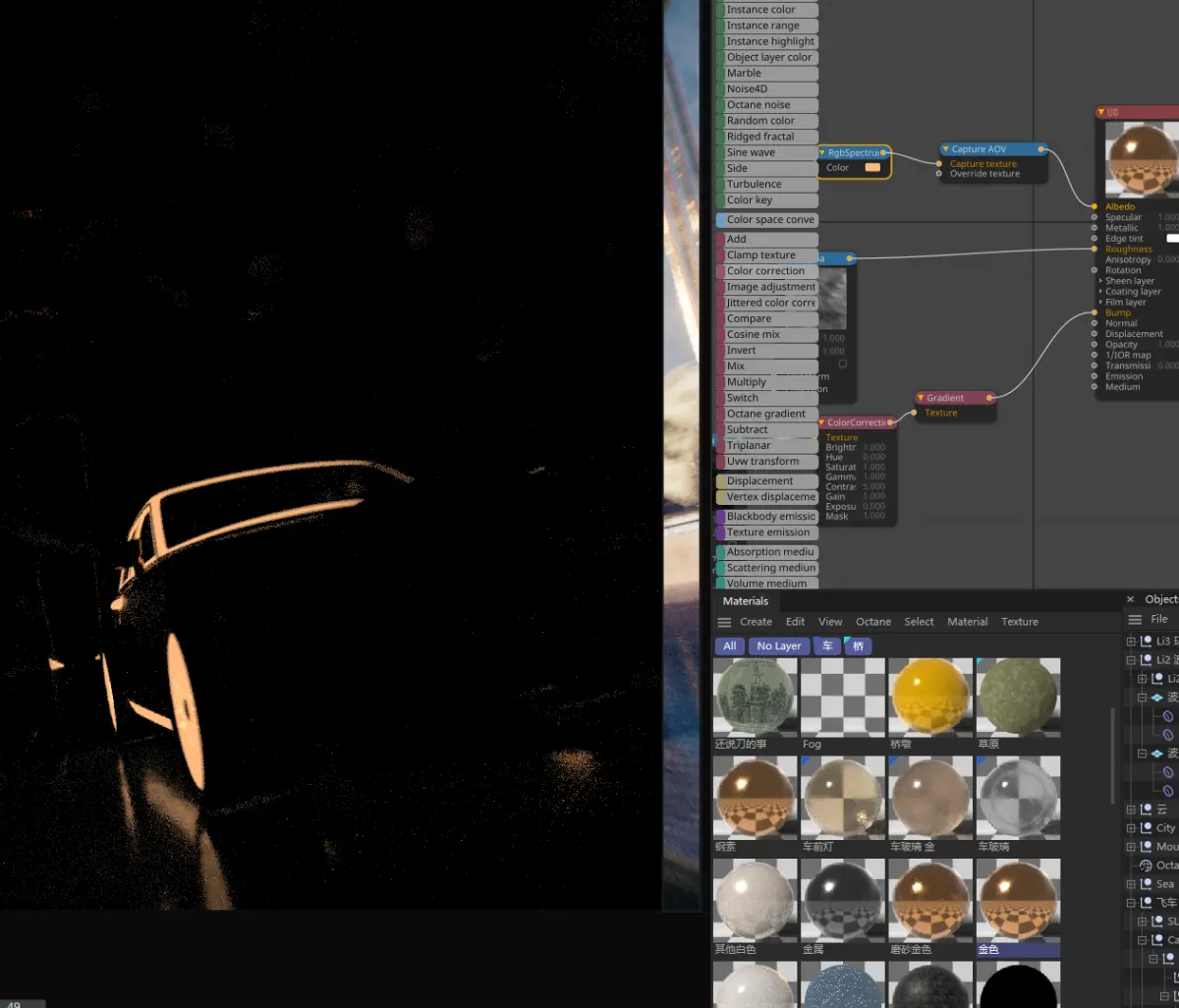
Task: Filter materials by No Layer
Action: click(779, 645)
